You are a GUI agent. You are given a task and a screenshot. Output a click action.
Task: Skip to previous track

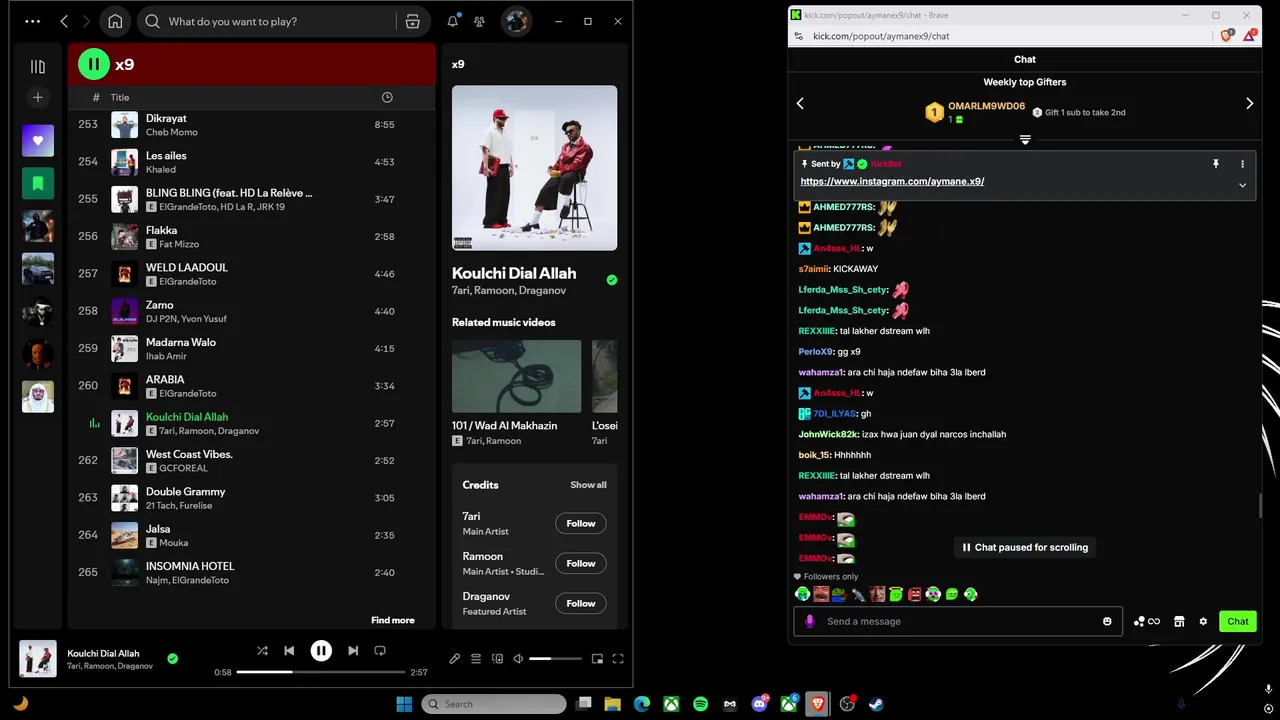[x=289, y=650]
